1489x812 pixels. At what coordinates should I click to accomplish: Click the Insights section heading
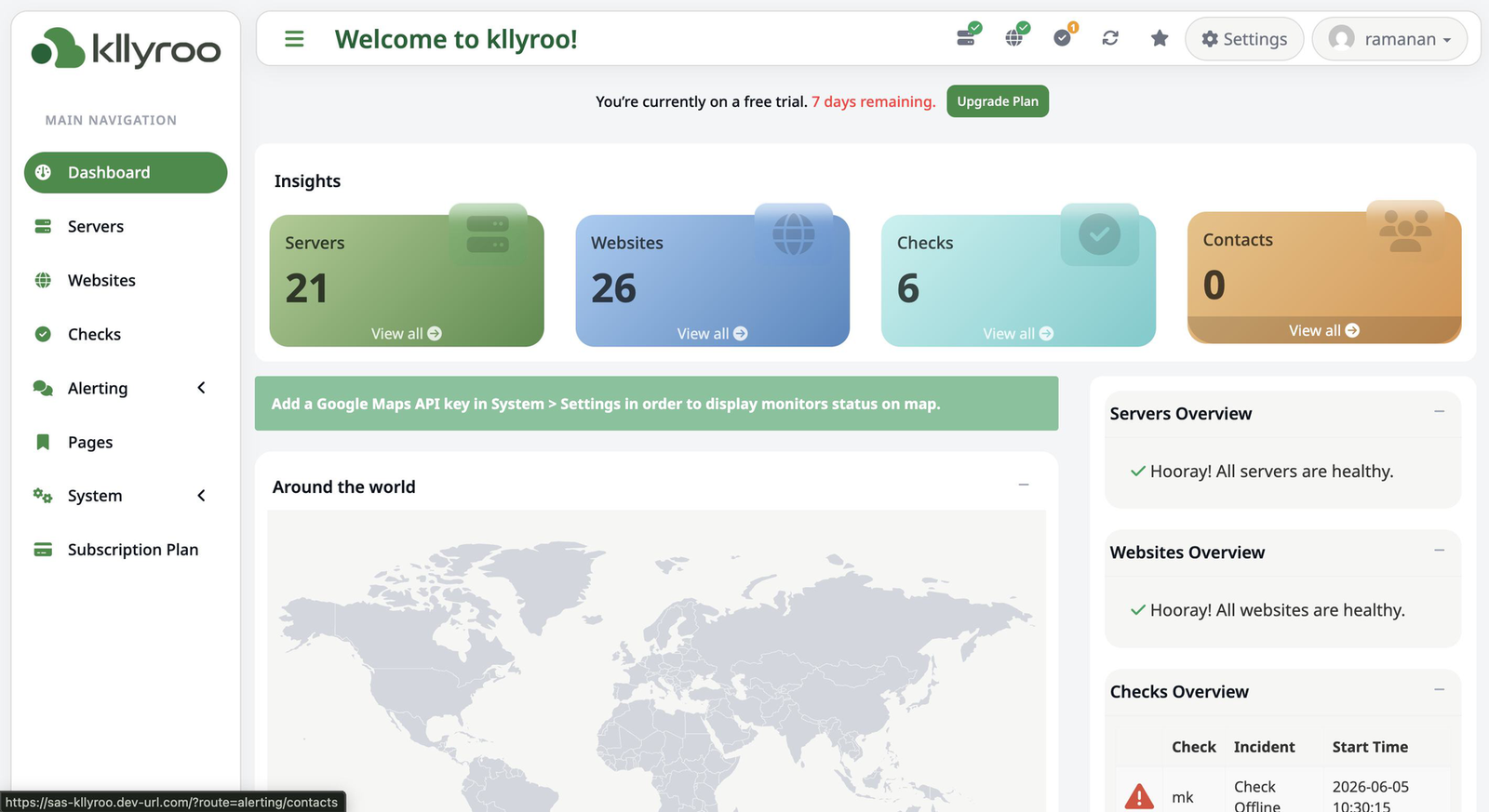coord(307,181)
